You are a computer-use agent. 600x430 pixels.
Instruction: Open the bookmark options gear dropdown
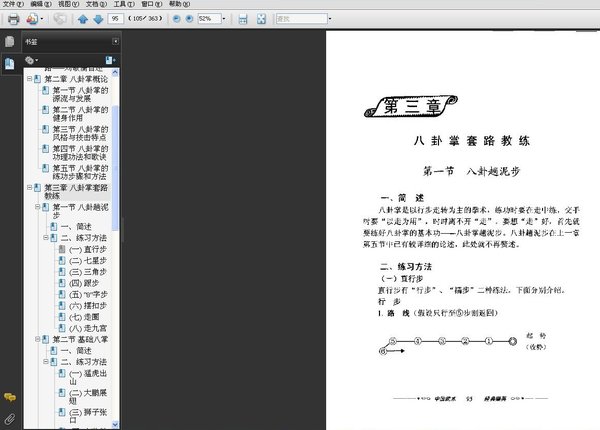(x=31, y=60)
